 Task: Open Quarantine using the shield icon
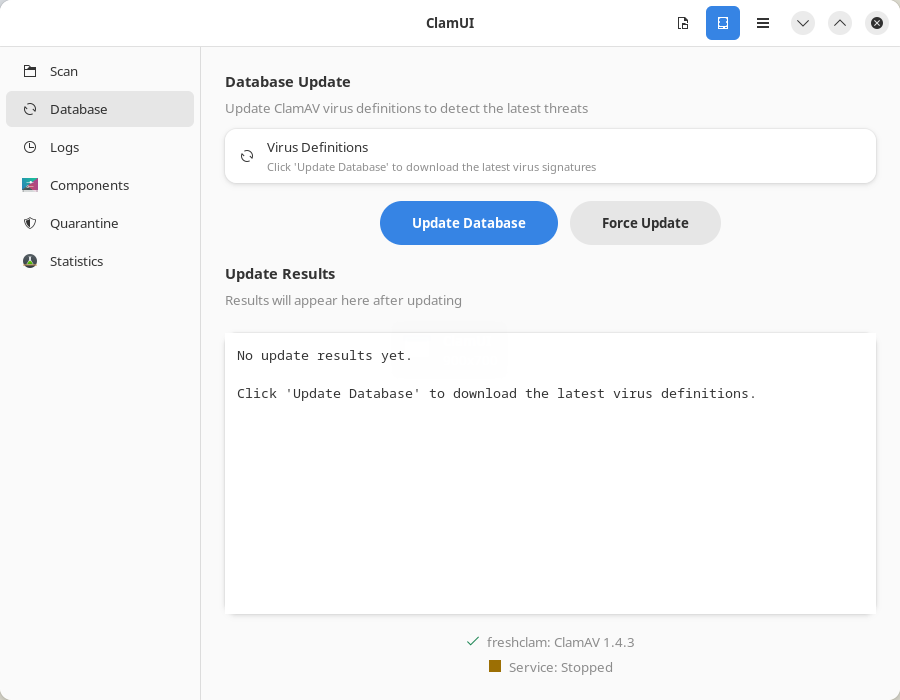click(30, 223)
